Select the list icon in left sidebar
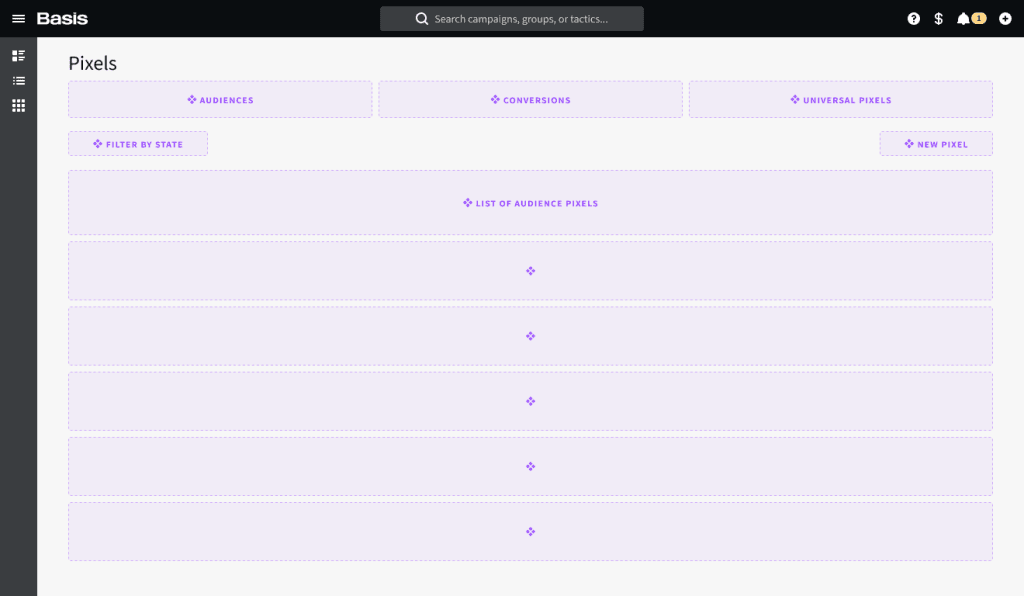This screenshot has width=1024, height=596. pos(18,81)
